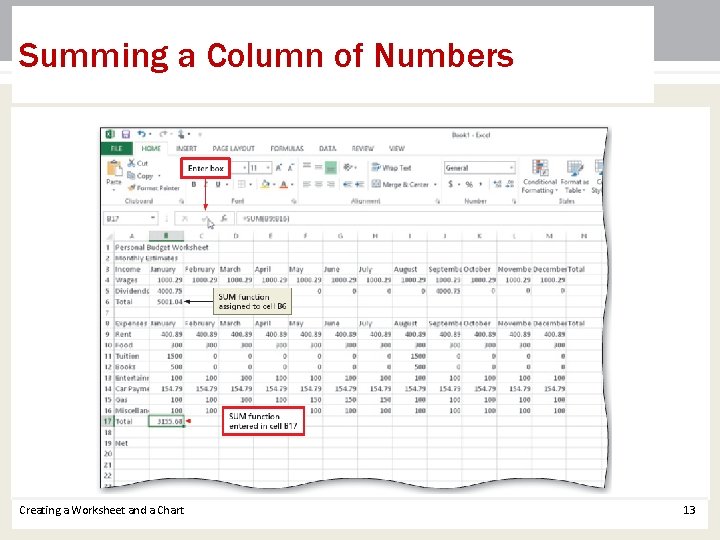Viewport: 720px width, 540px height.
Task: Open the FILE tab
Action: point(117,148)
